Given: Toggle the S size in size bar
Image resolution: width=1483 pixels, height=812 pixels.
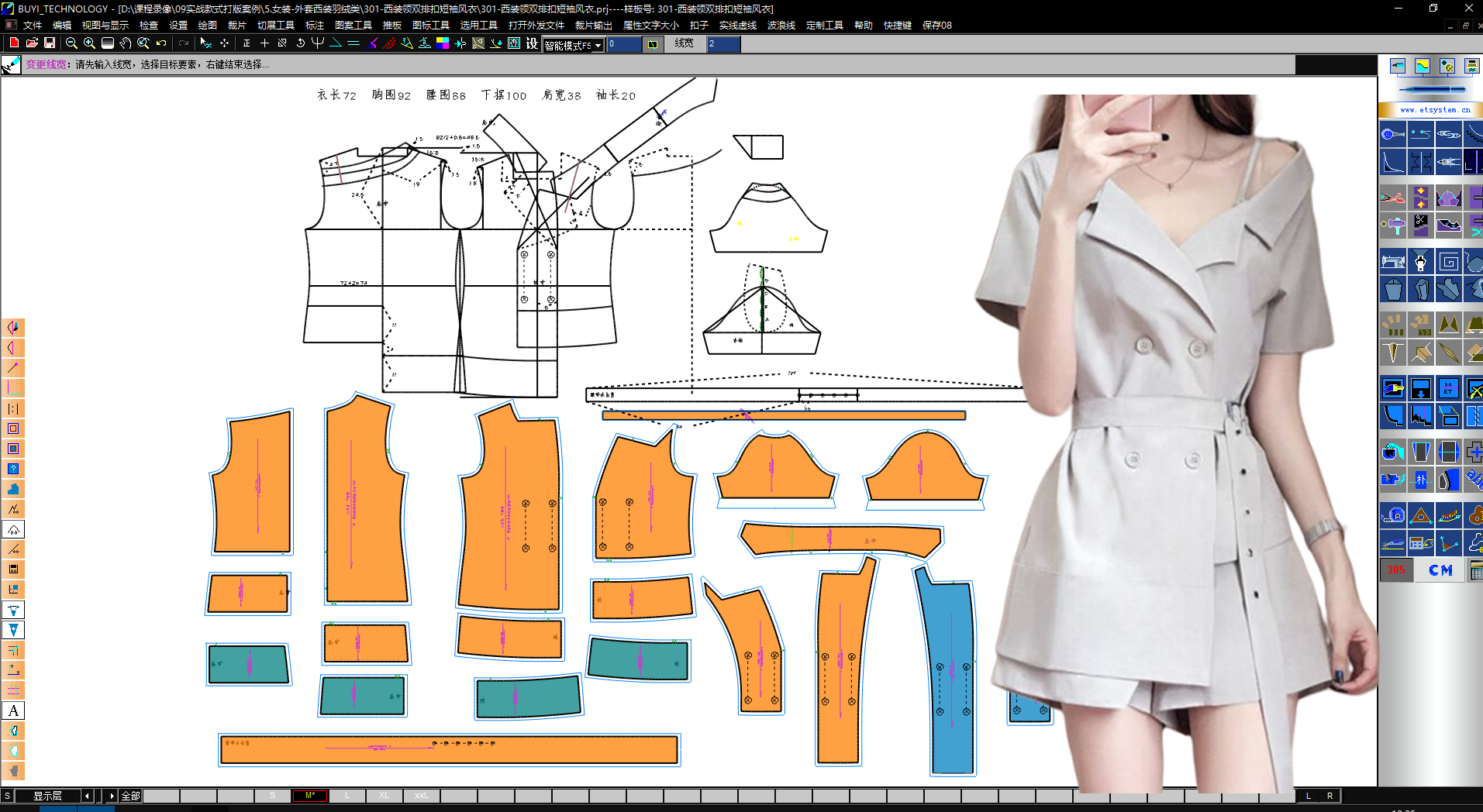Looking at the screenshot, I should [272, 796].
